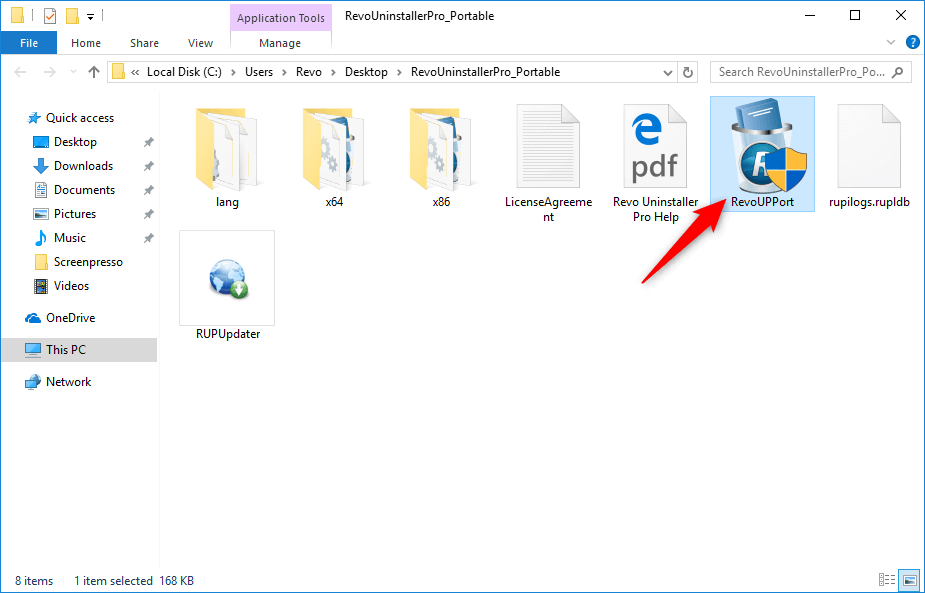This screenshot has height=593, width=925.
Task: Click the Users breadcrumb
Action: point(259,72)
